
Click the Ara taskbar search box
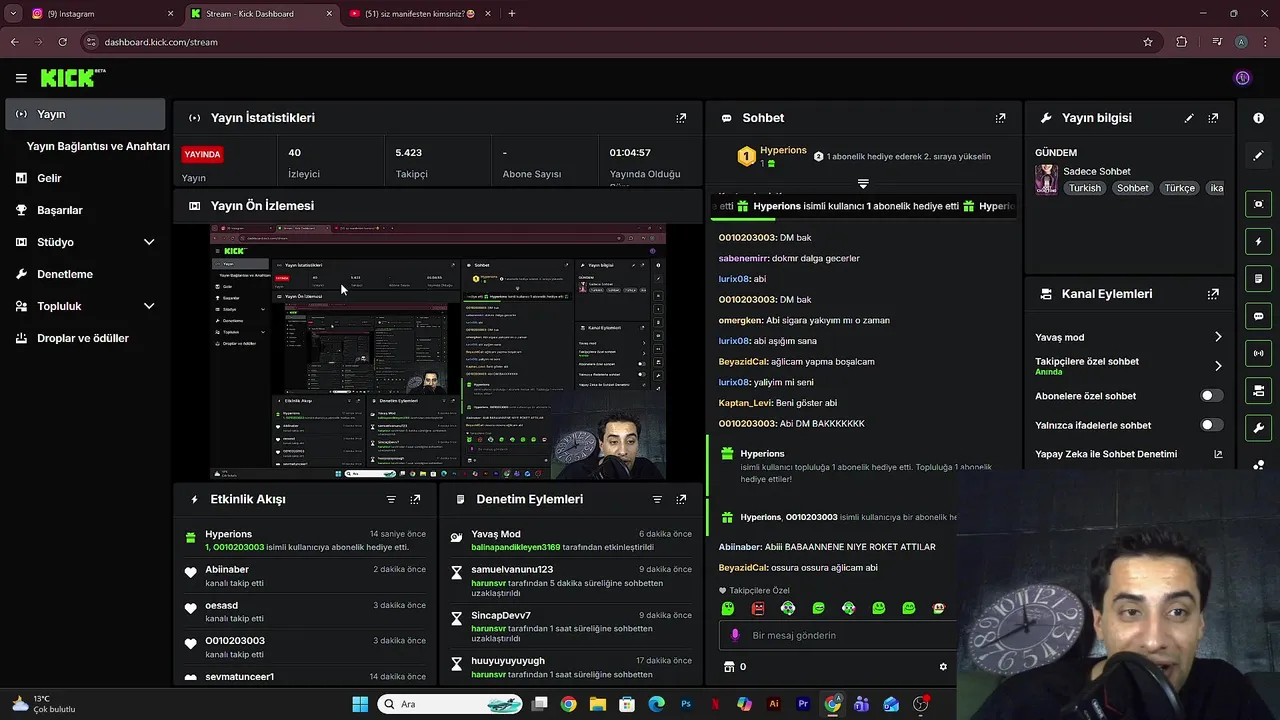450,704
